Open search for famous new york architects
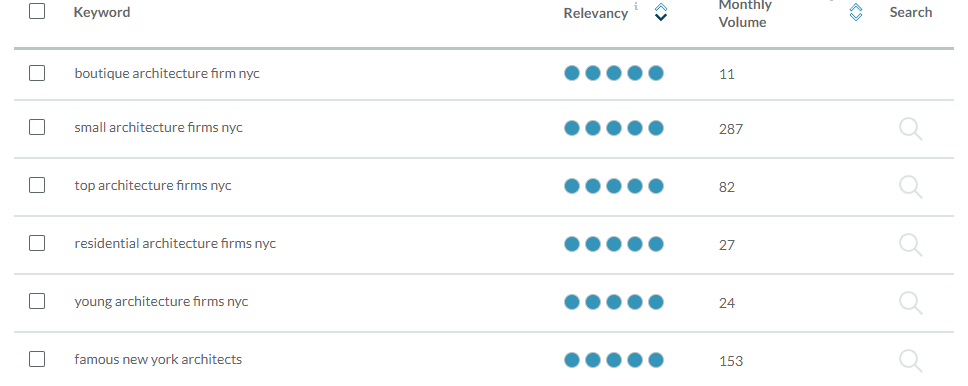 pyautogui.click(x=911, y=361)
